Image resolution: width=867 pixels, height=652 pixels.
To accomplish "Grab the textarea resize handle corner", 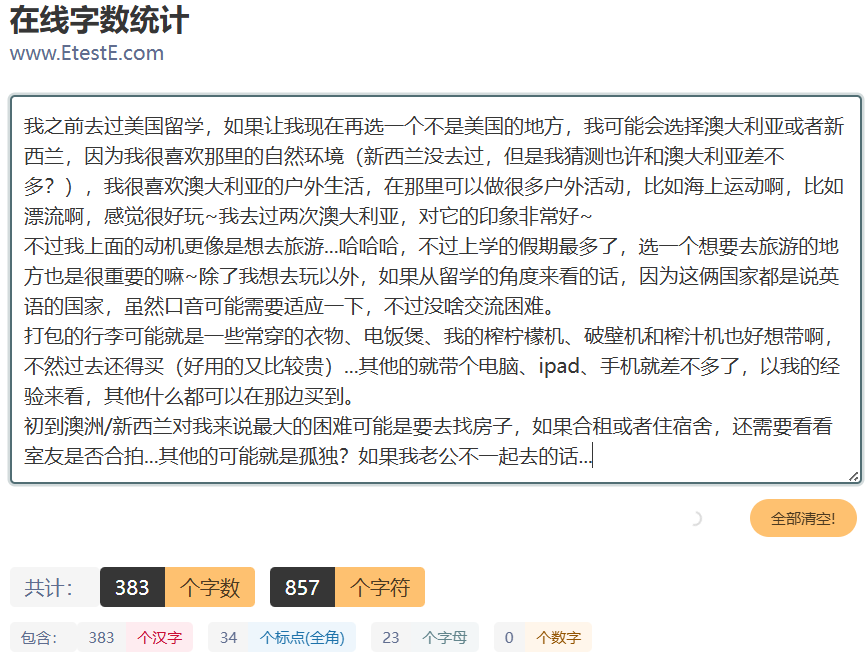I will click(x=854, y=477).
